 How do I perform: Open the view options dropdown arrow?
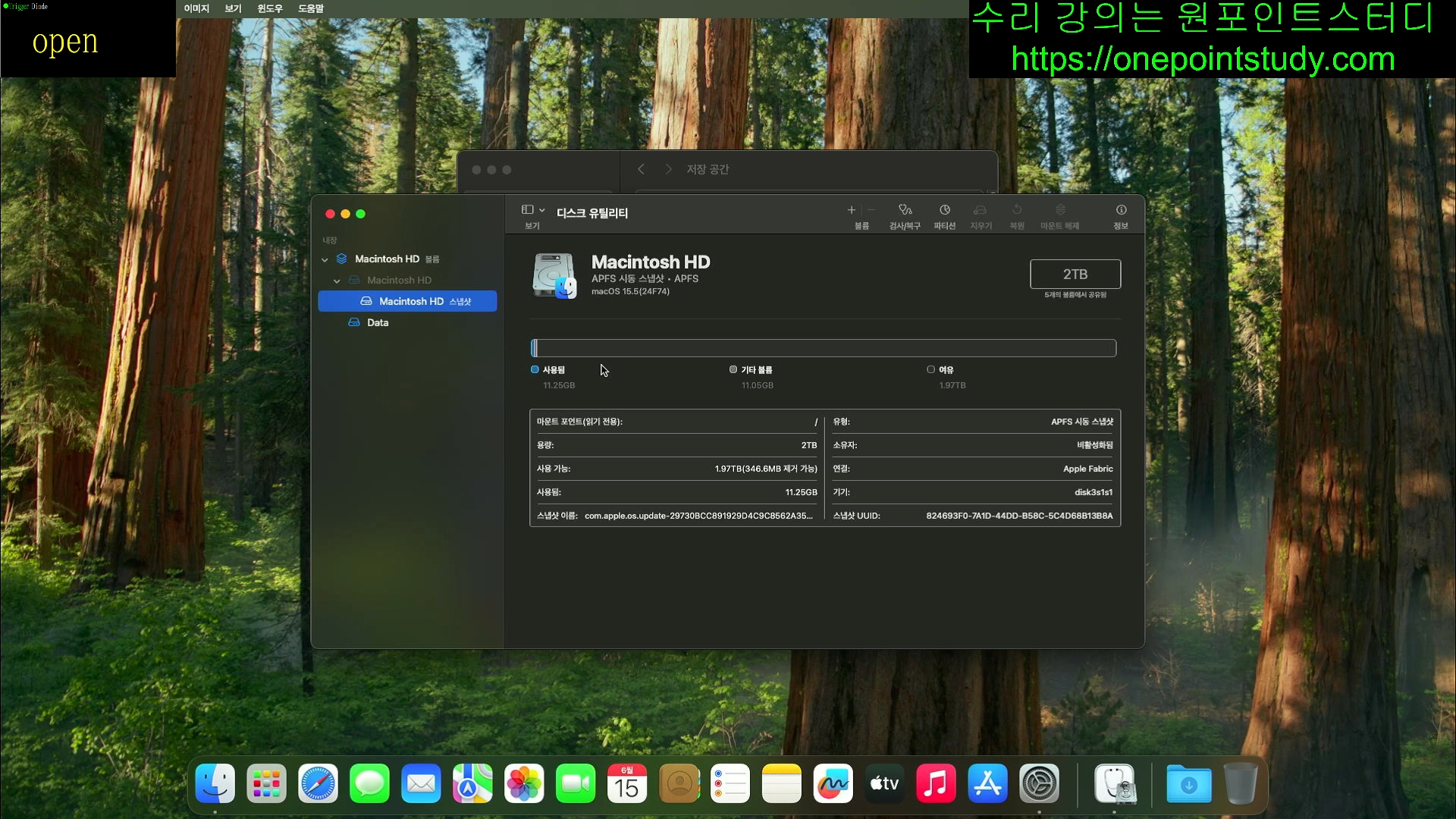click(x=542, y=210)
